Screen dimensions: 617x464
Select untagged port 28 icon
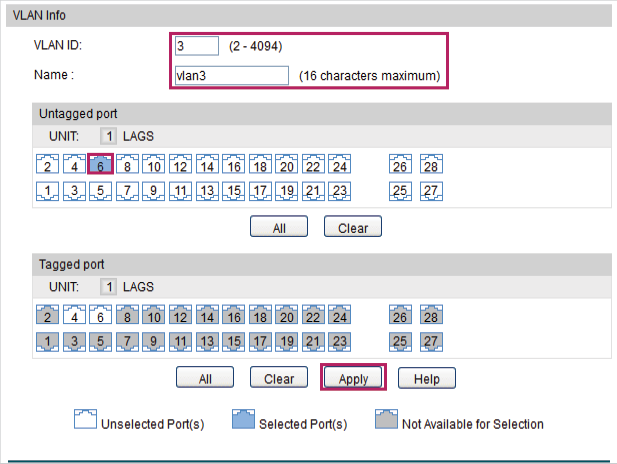click(431, 164)
